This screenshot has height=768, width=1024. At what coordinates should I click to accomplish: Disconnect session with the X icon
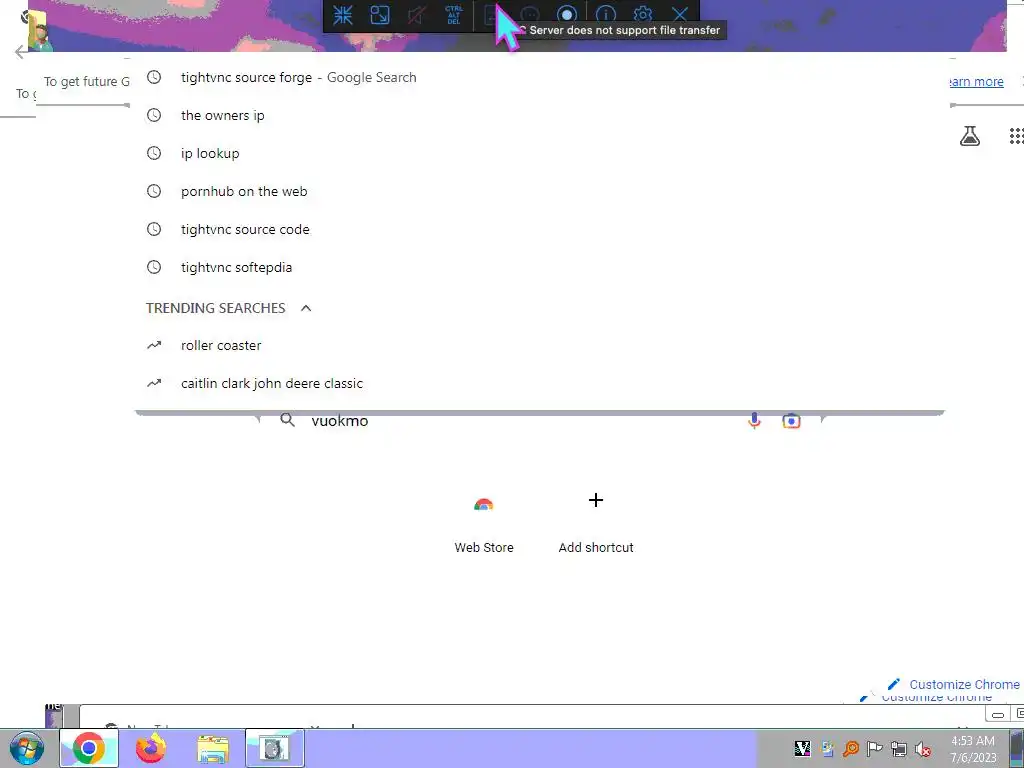(x=680, y=14)
